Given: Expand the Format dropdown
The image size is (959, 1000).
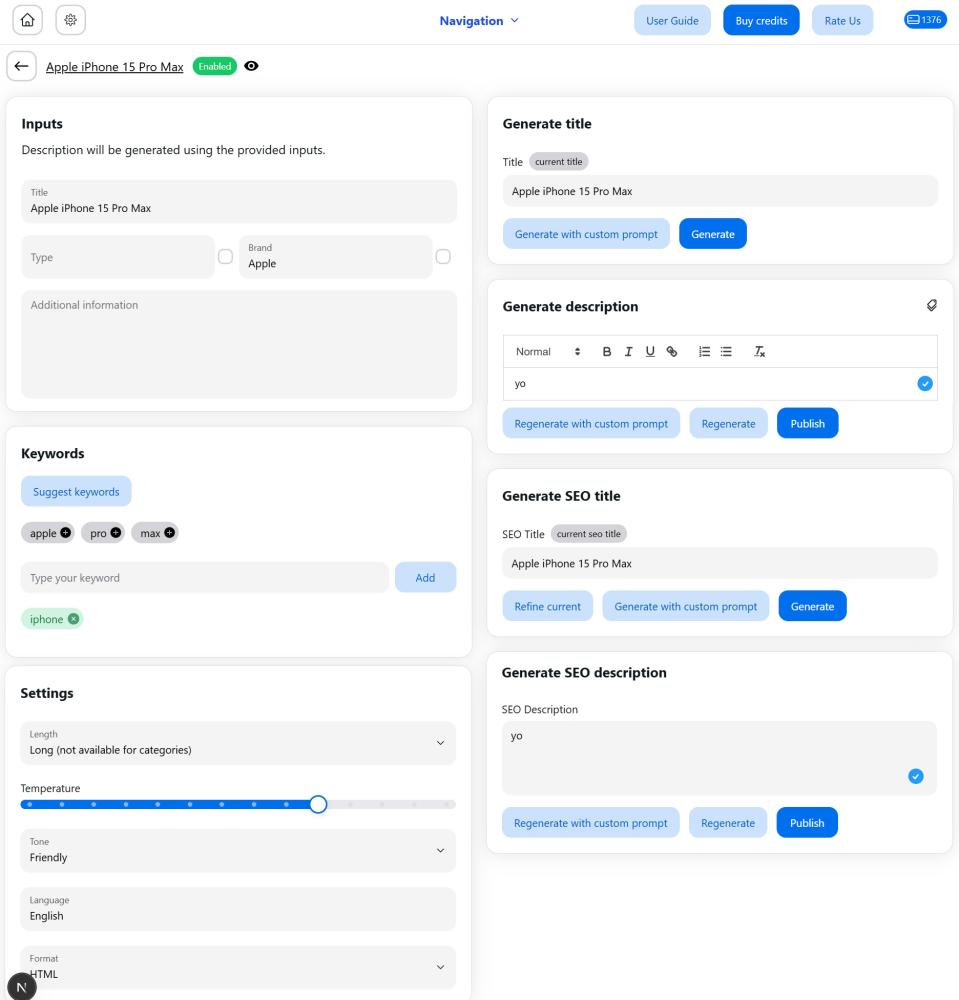Looking at the screenshot, I should point(238,967).
